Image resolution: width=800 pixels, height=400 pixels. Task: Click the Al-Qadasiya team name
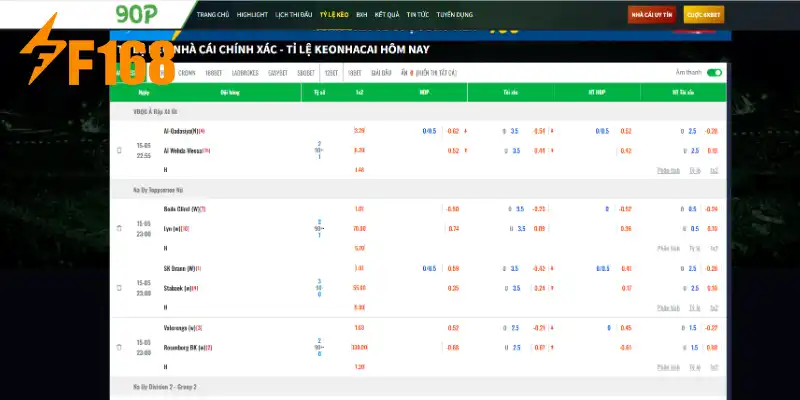(x=181, y=131)
